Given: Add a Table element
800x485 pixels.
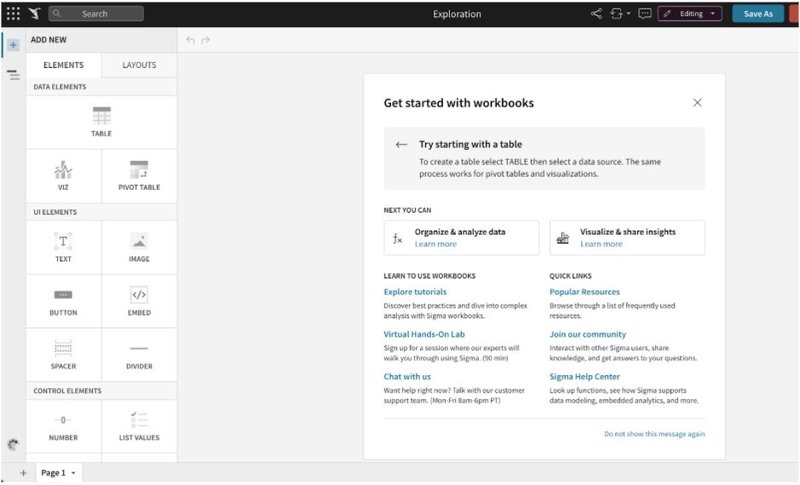Looking at the screenshot, I should (x=102, y=122).
